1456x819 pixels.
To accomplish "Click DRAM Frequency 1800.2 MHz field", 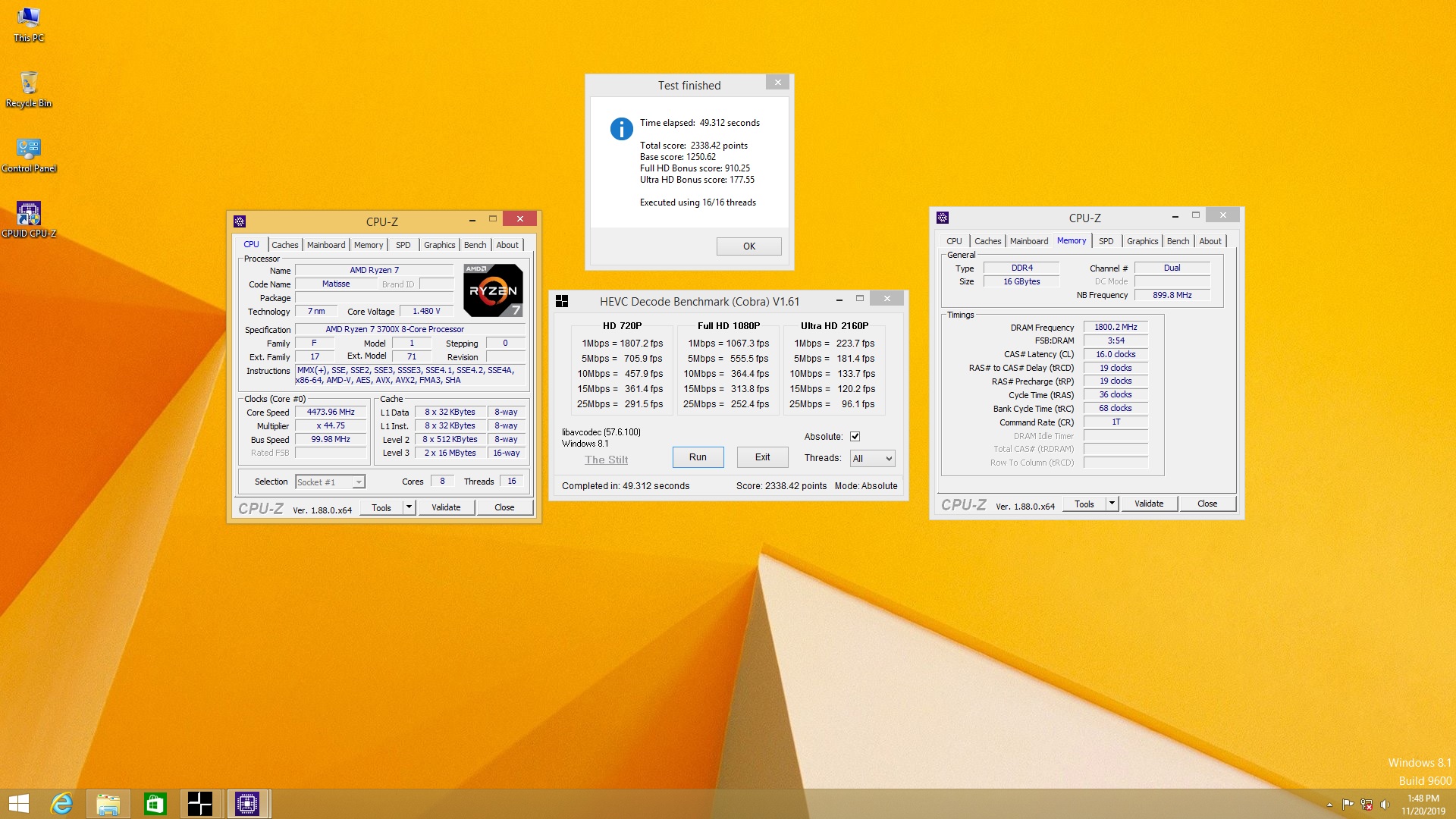I will click(x=1116, y=327).
